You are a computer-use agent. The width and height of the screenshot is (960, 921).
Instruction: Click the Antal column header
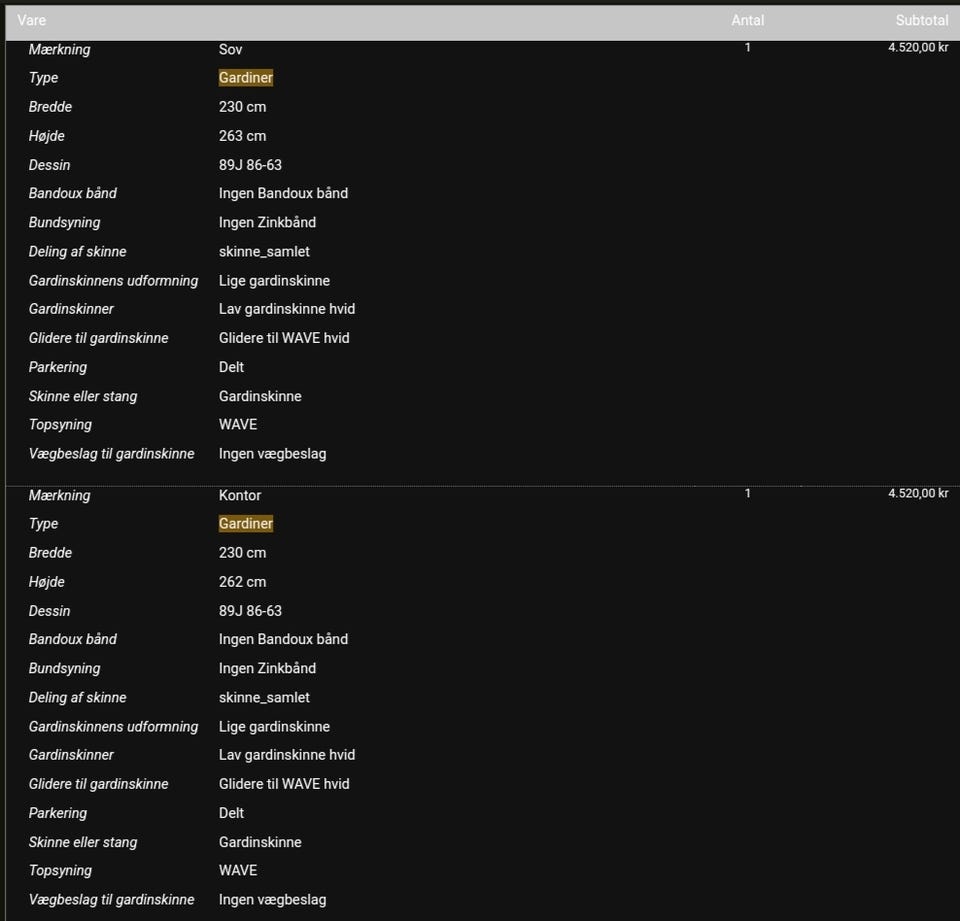point(747,20)
